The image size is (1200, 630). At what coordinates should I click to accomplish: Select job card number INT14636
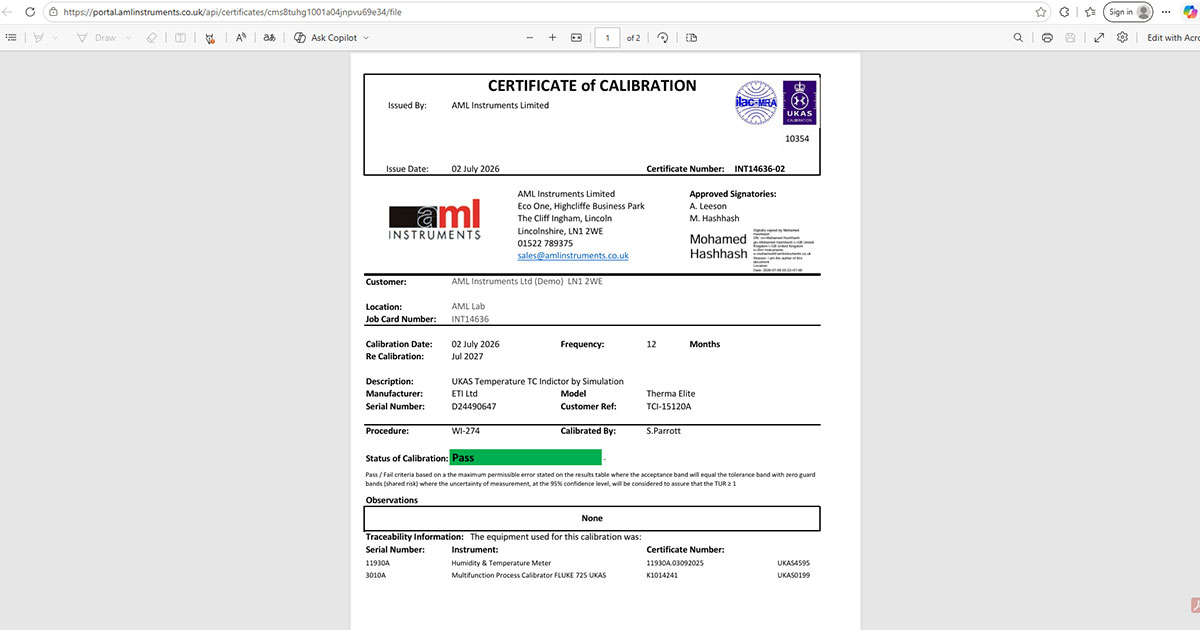click(470, 319)
